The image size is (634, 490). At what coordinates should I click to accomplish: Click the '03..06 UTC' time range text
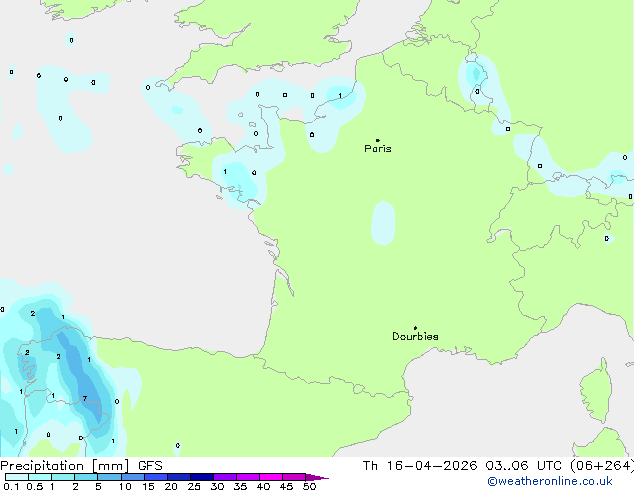[x=524, y=466]
